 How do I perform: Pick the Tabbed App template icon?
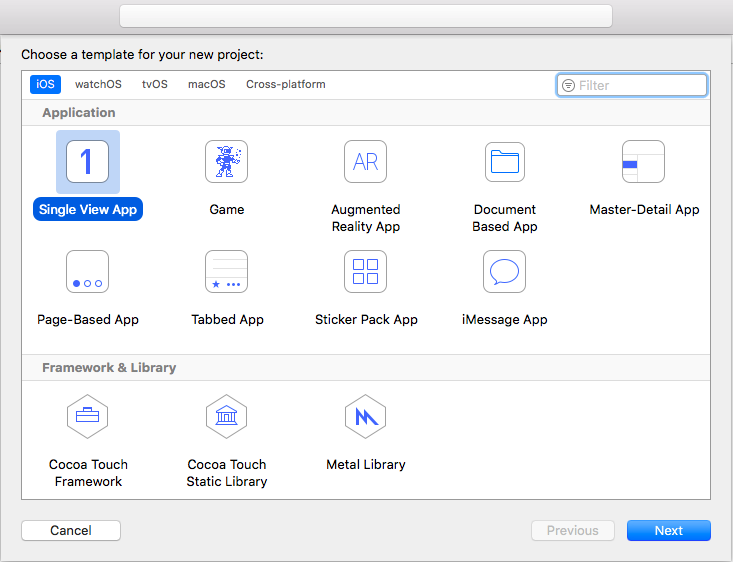226,271
